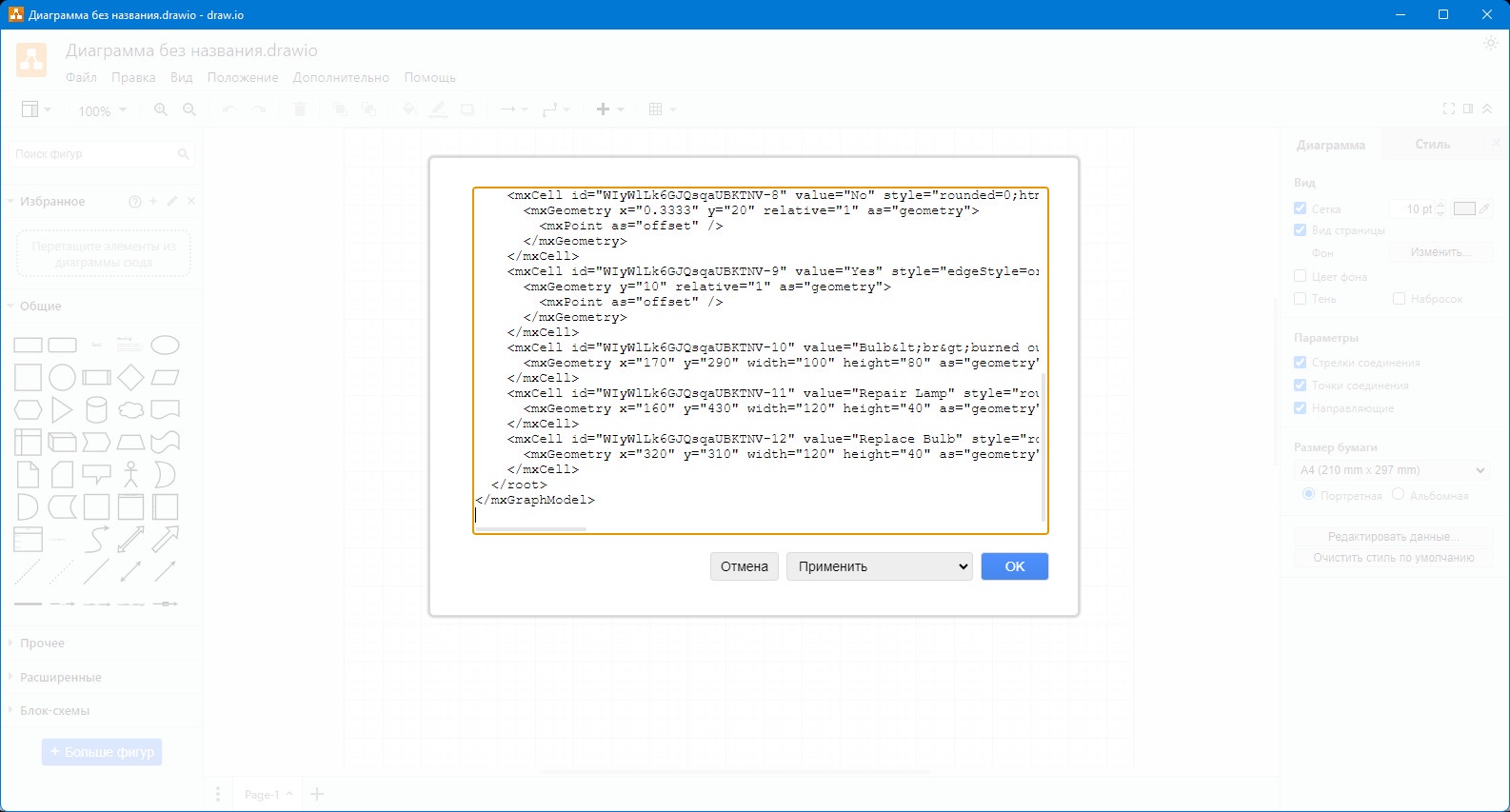Click the To Back icon
This screenshot has height=812, width=1510.
coord(368,109)
